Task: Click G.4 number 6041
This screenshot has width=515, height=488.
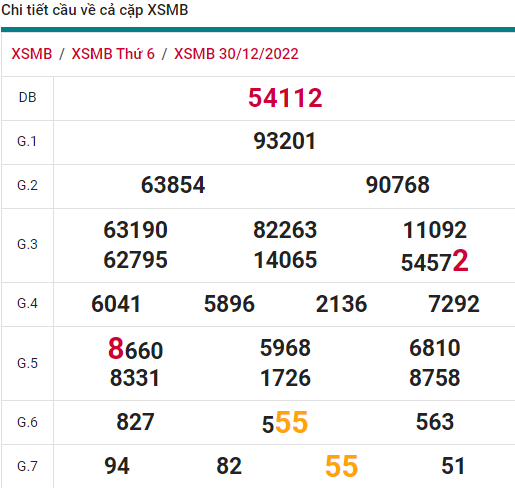Action: [116, 304]
